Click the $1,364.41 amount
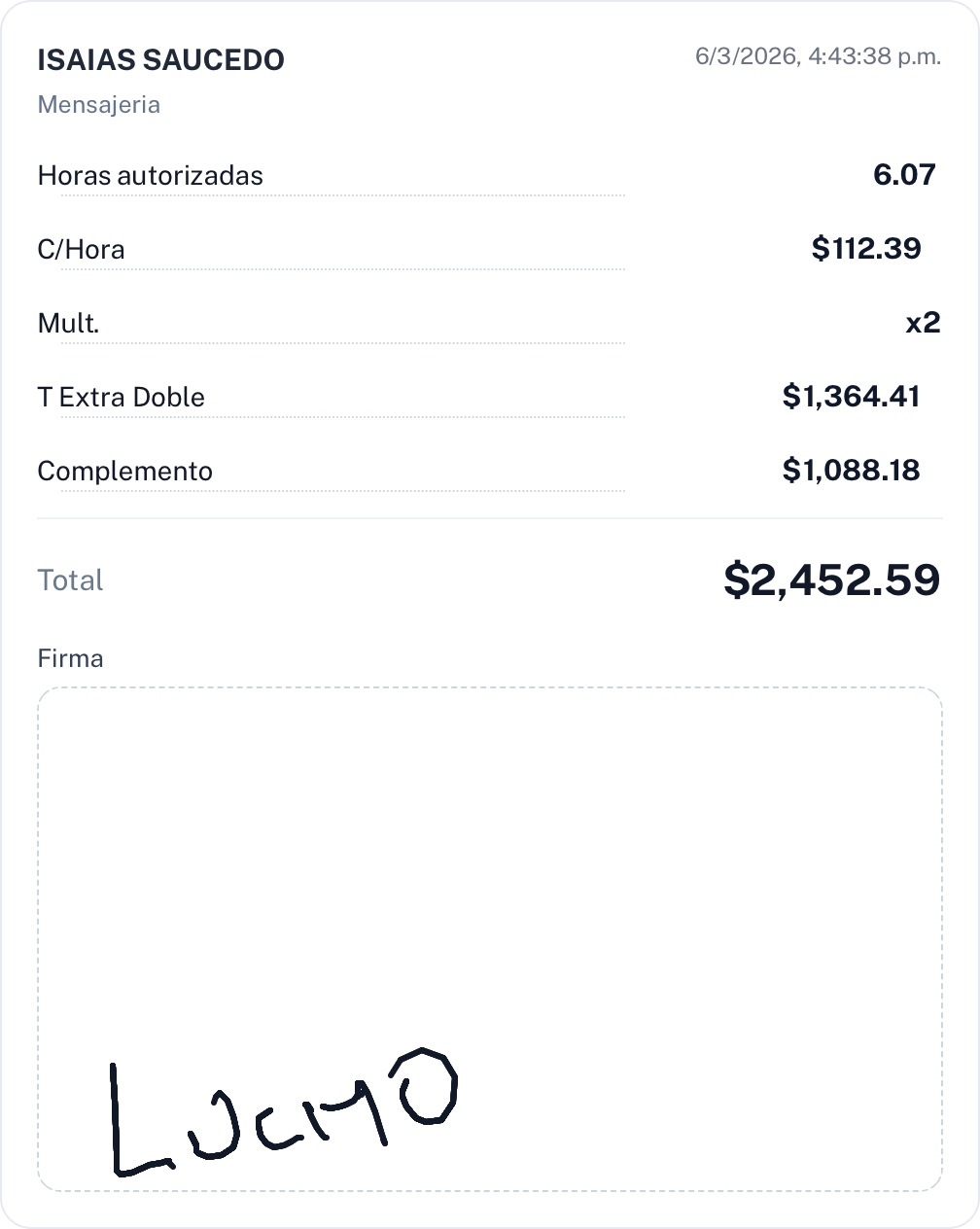Screen dimensions: 980x1229 [851, 397]
